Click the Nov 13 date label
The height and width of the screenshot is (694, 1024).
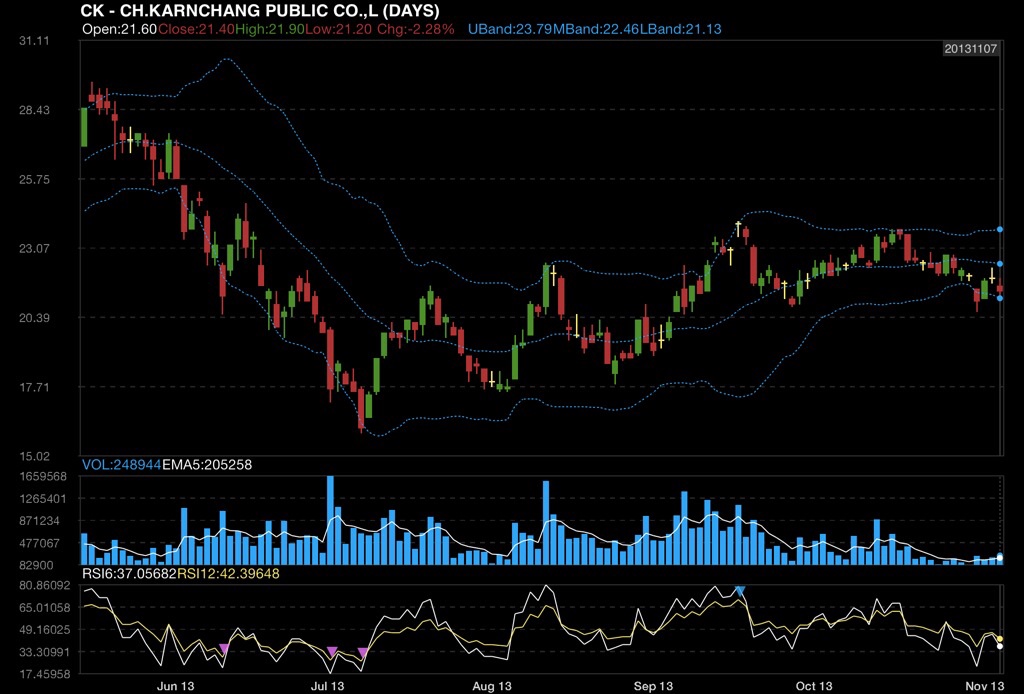point(985,686)
